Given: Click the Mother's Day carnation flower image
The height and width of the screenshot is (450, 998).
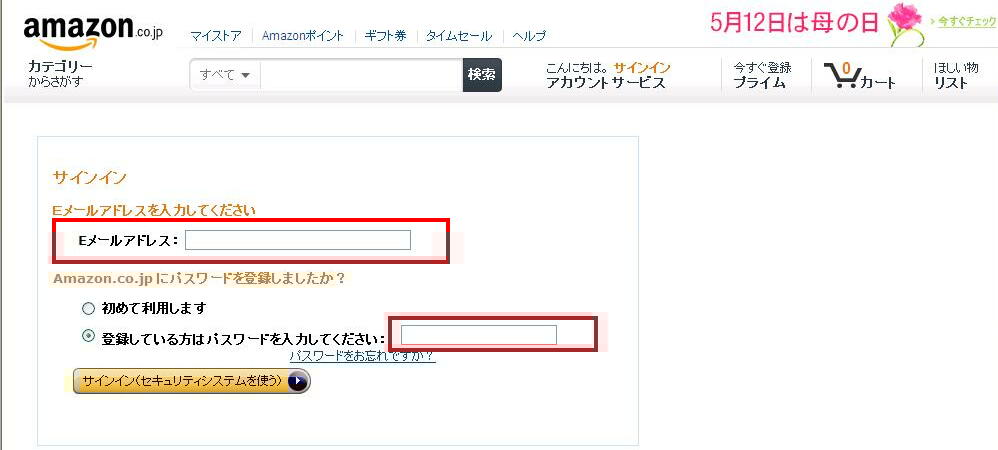Looking at the screenshot, I should coord(906,24).
